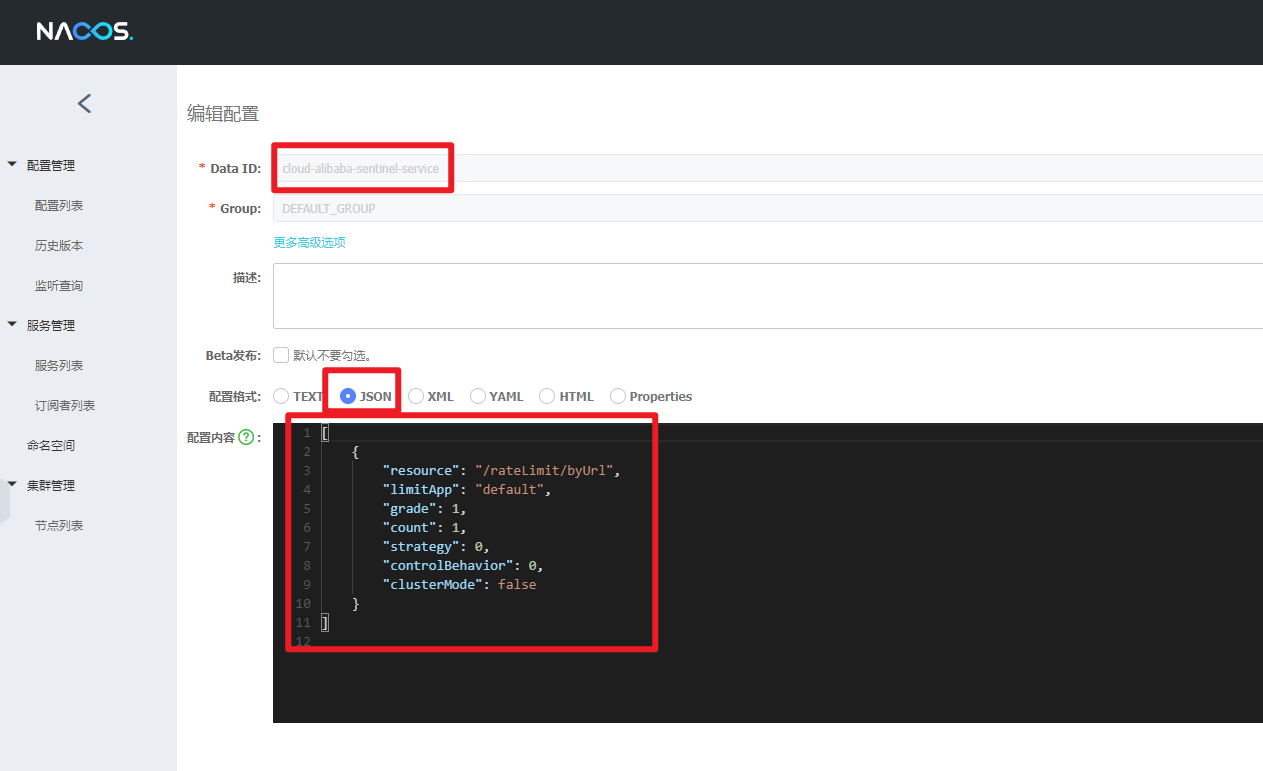Click the help icon next to 配置内容
The height and width of the screenshot is (771, 1263).
246,437
